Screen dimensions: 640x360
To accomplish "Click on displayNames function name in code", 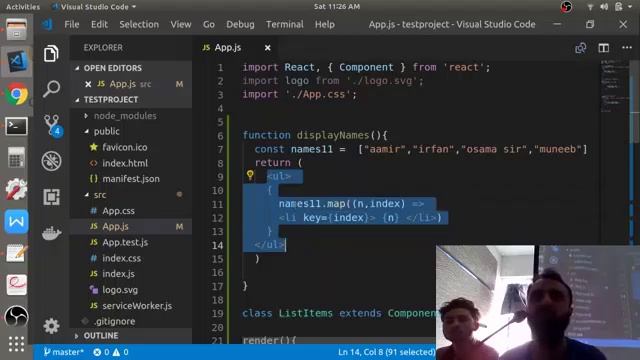I will (x=333, y=135).
